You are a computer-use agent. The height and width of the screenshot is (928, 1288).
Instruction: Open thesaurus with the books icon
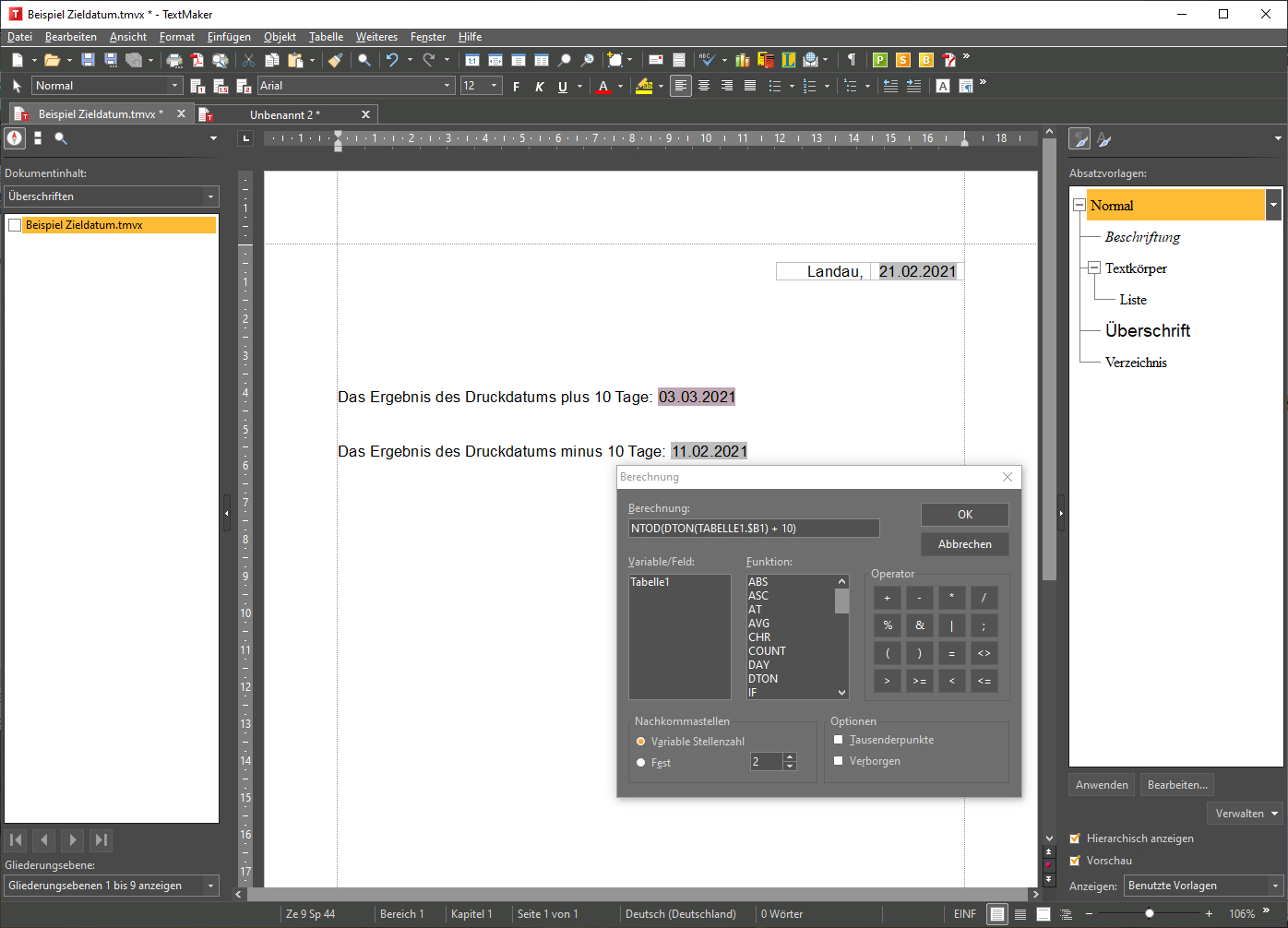(743, 60)
